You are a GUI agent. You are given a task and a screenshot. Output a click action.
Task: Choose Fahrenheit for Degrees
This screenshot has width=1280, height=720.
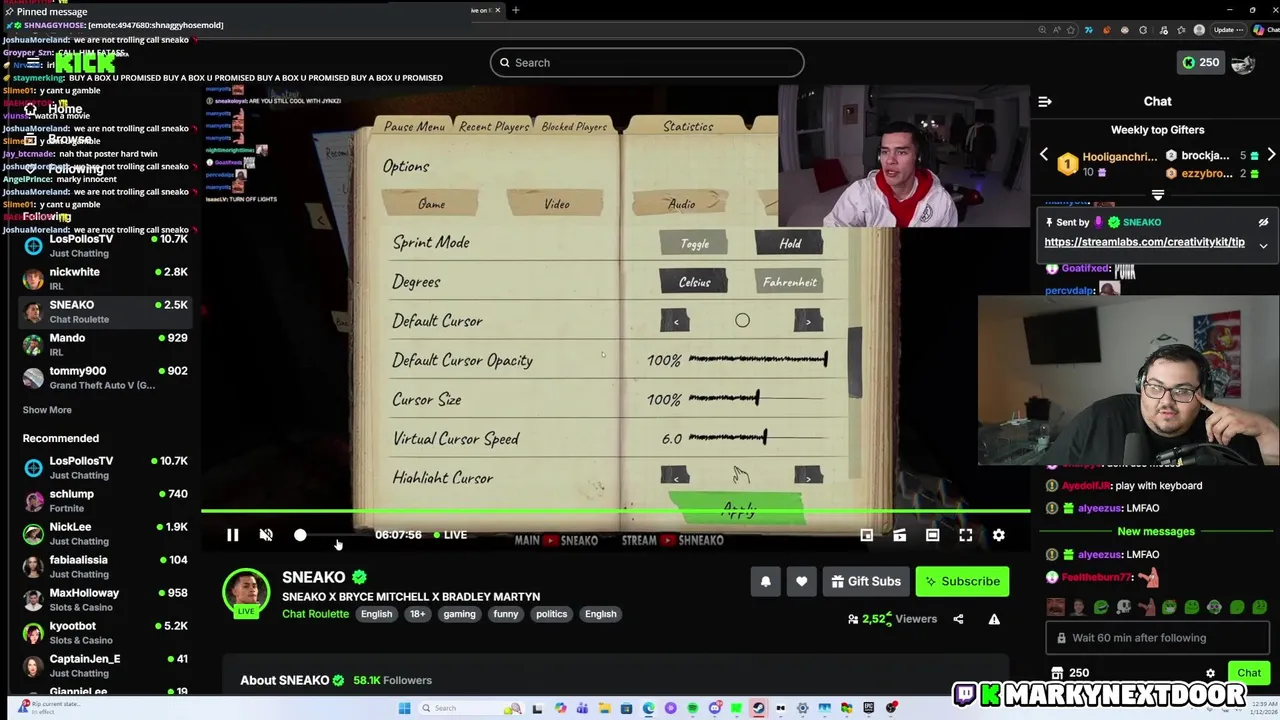tap(790, 282)
